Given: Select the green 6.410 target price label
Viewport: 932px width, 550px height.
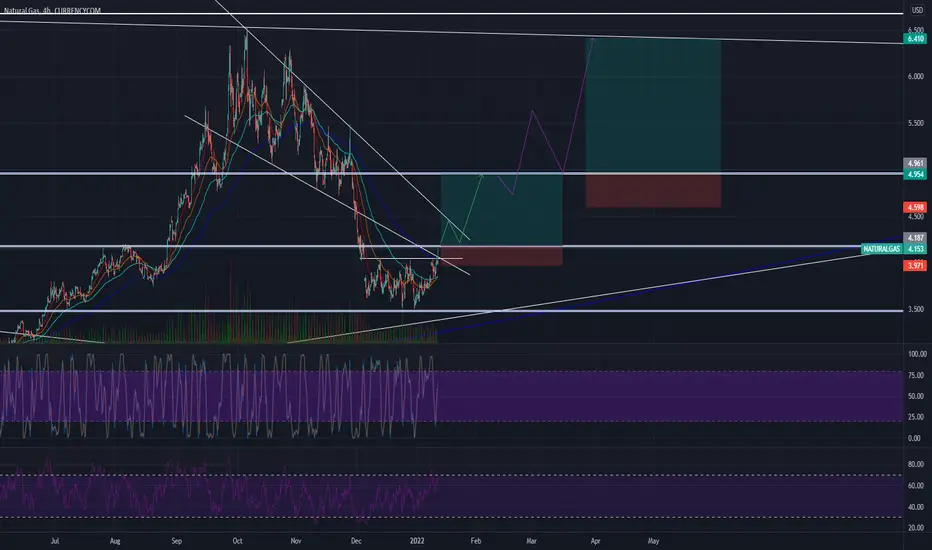Looking at the screenshot, I should 915,39.
